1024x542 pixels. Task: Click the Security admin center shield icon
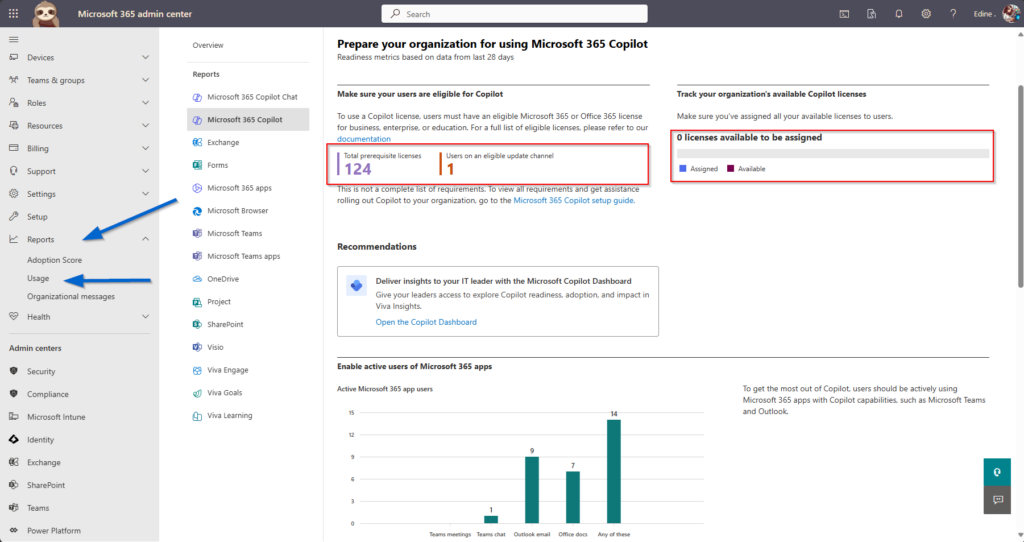pos(14,371)
